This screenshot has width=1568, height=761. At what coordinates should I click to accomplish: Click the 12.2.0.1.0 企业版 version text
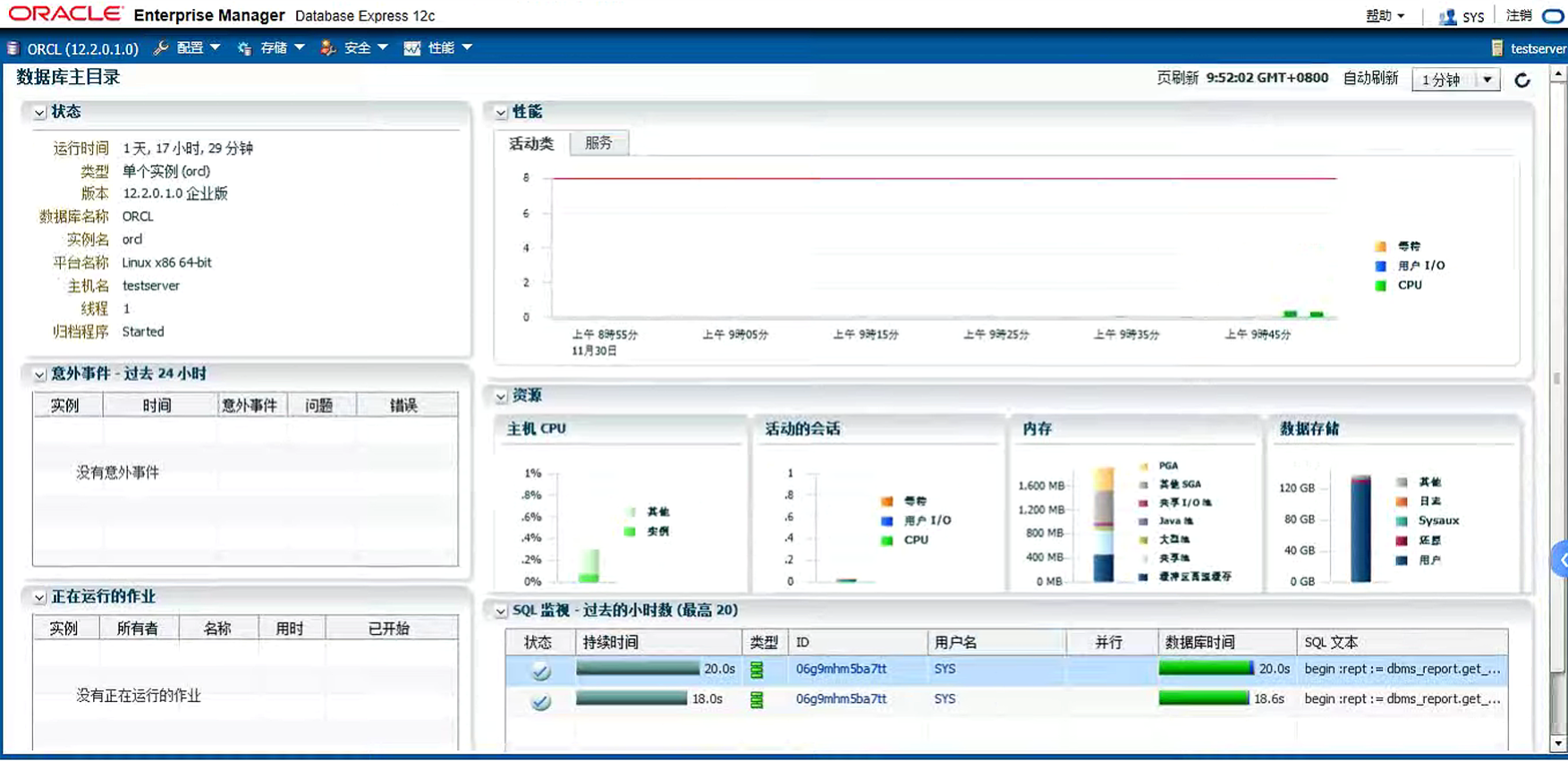pyautogui.click(x=175, y=194)
